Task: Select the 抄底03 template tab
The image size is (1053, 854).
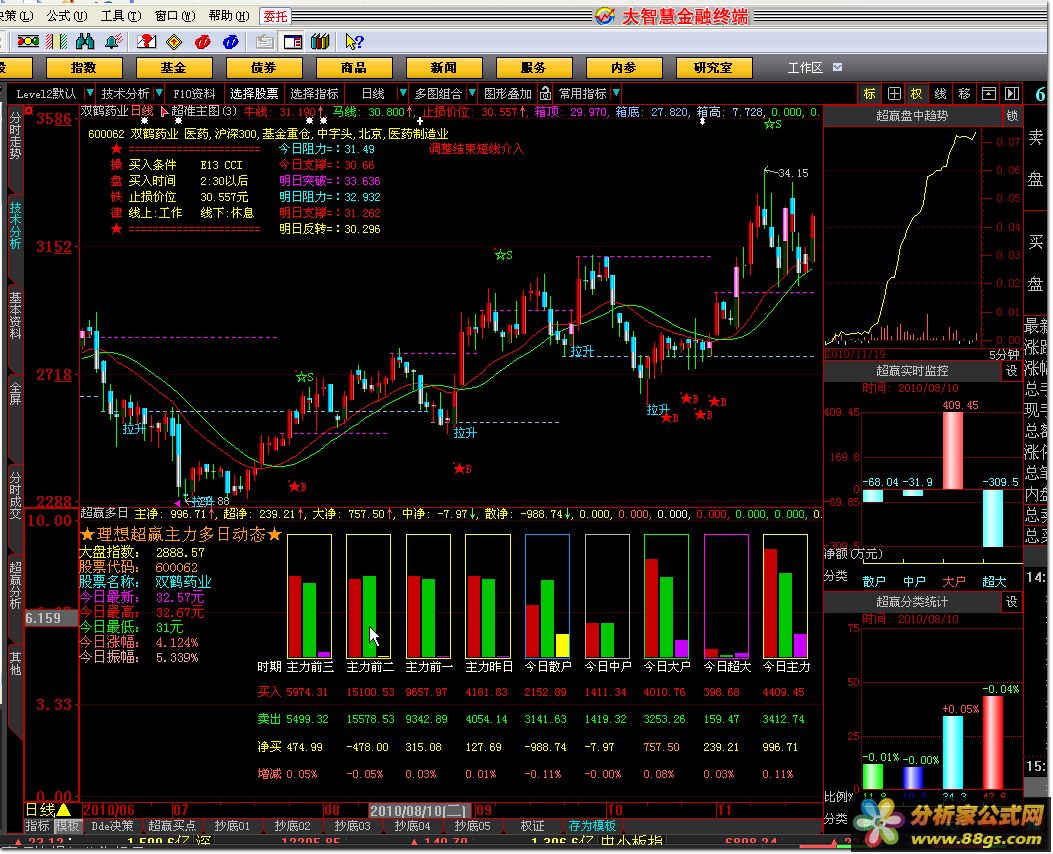Action: point(353,826)
